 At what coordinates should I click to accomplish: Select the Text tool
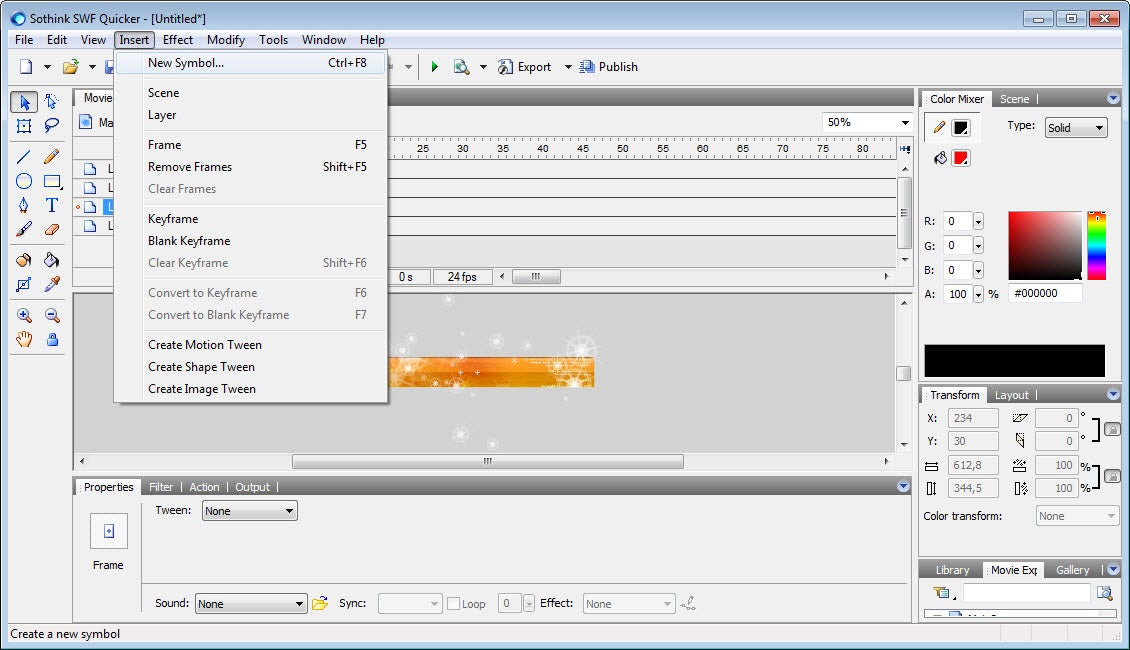(x=52, y=205)
